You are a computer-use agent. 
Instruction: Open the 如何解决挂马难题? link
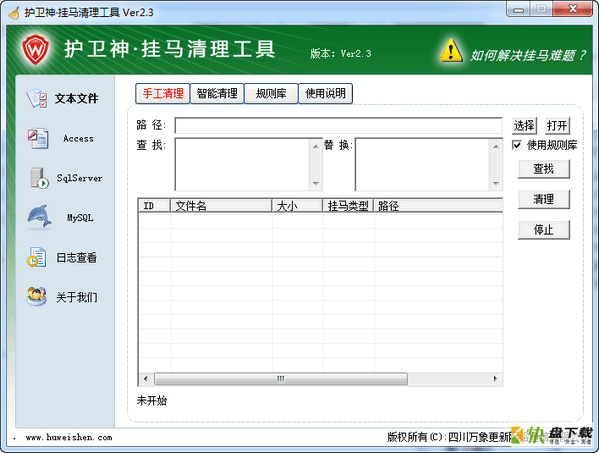527,55
